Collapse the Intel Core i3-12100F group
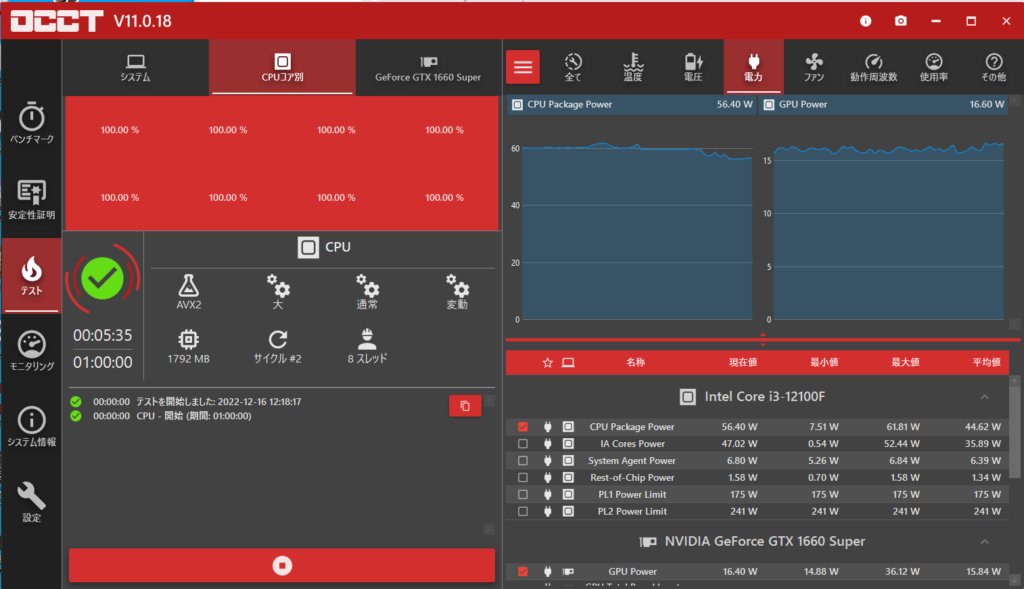Image resolution: width=1024 pixels, height=589 pixels. (984, 397)
